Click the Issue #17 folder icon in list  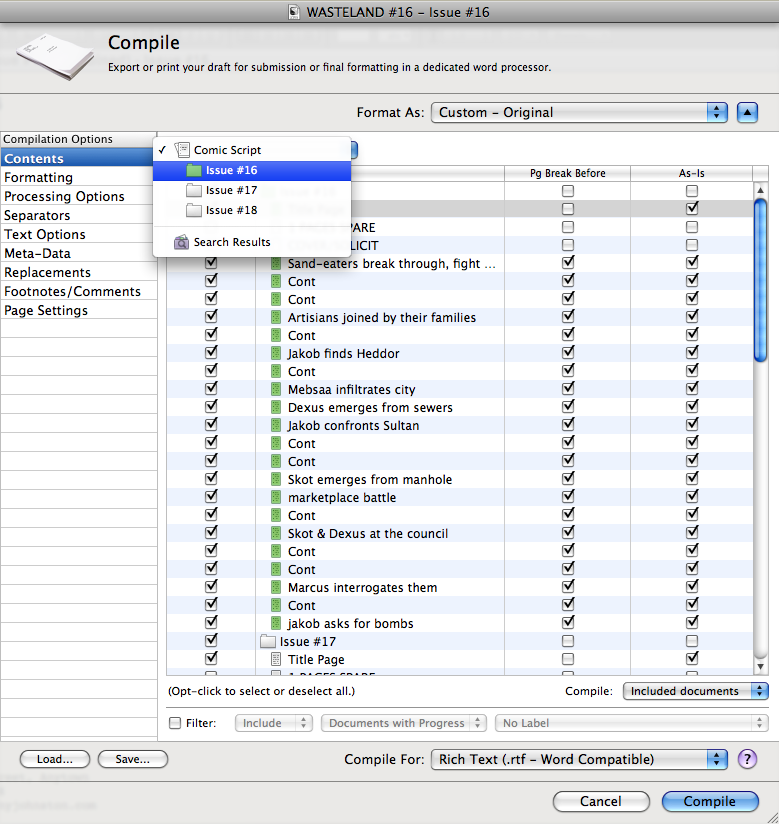[x=268, y=642]
